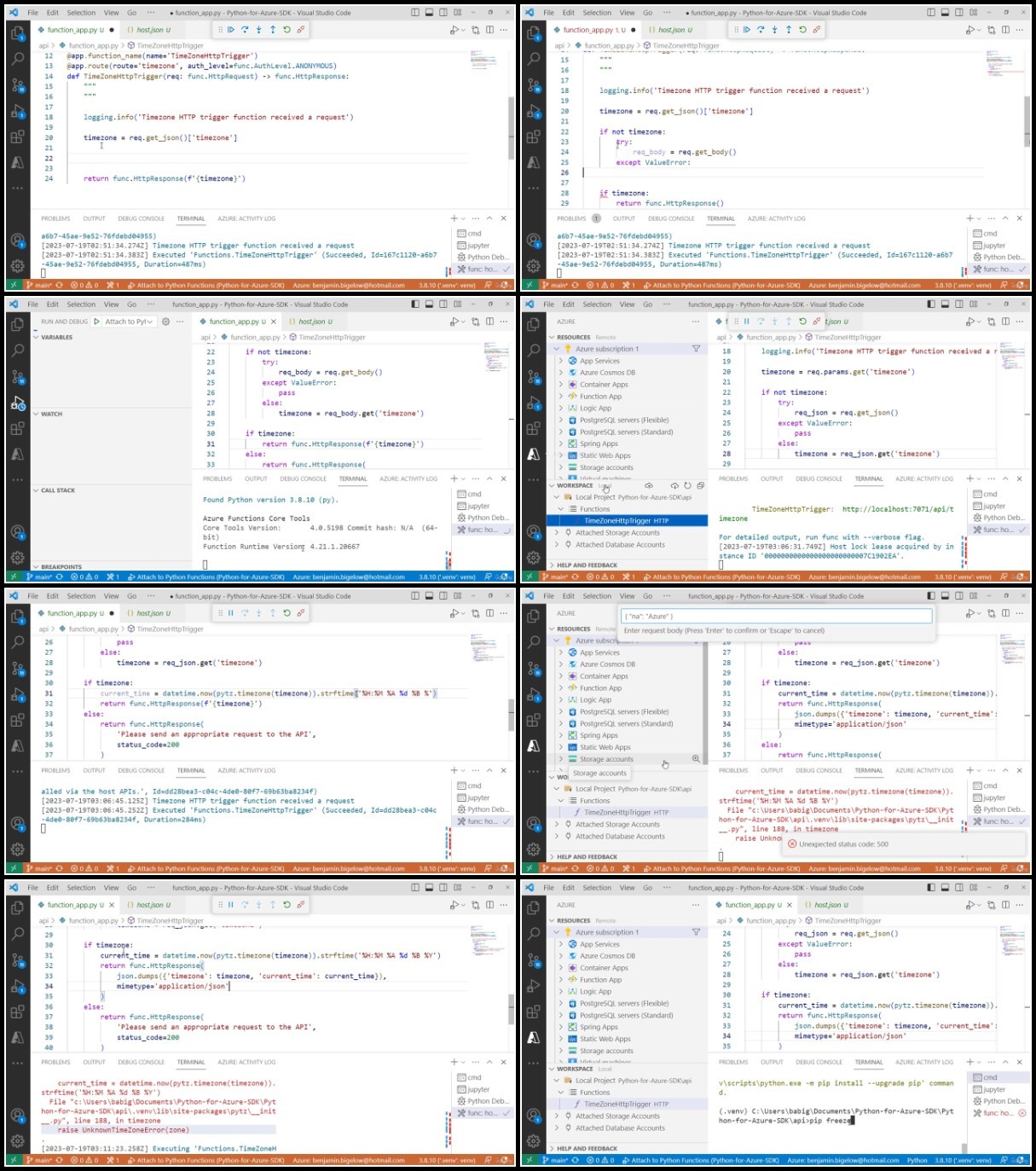Open File menu in the top-left window

(32, 13)
